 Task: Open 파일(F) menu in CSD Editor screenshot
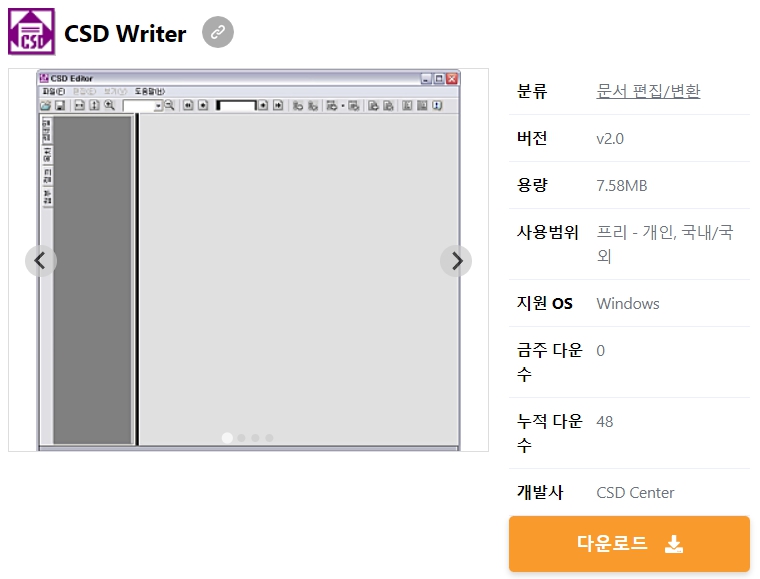pos(53,91)
